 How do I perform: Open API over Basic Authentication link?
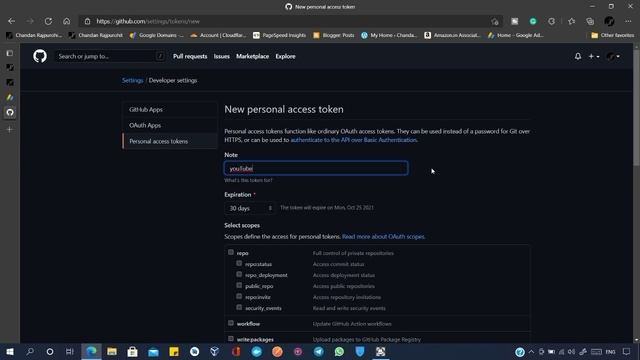pyautogui.click(x=354, y=140)
